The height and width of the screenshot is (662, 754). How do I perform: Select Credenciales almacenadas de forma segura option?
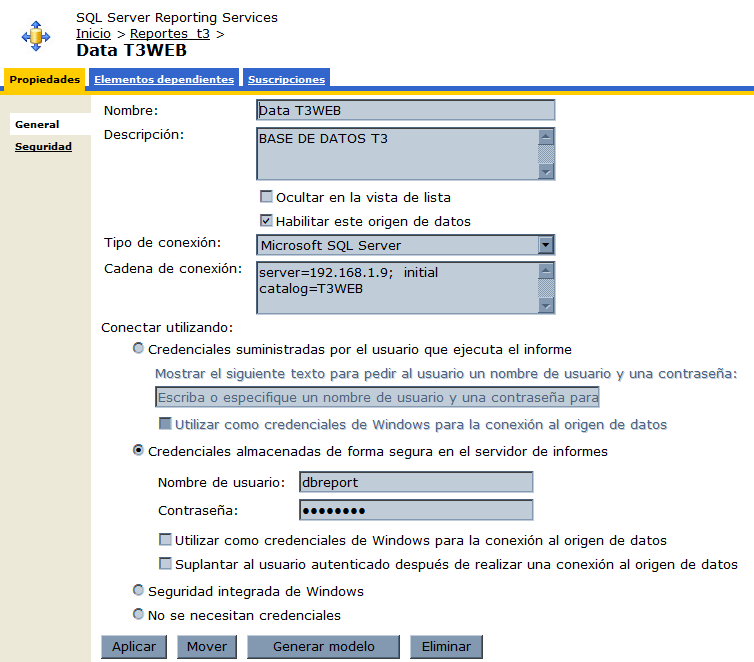point(138,450)
